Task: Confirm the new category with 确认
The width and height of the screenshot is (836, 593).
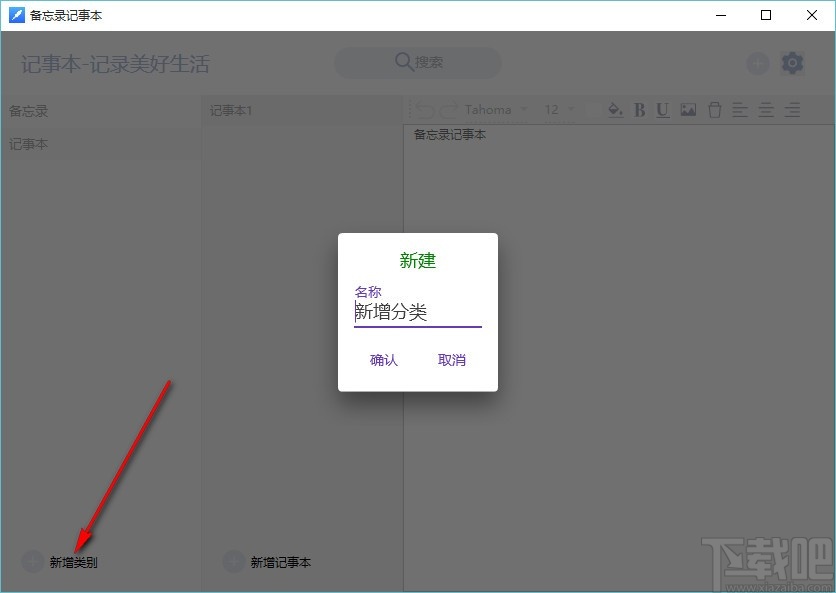Action: 383,360
